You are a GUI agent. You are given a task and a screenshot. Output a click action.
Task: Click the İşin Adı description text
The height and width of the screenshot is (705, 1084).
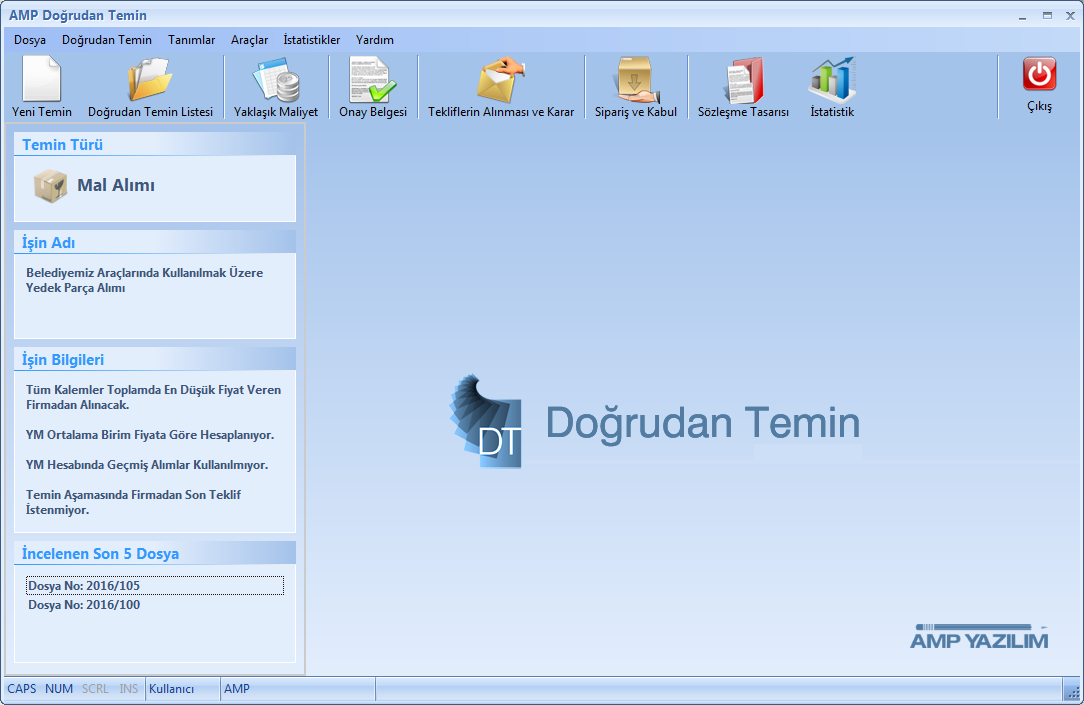(x=144, y=280)
